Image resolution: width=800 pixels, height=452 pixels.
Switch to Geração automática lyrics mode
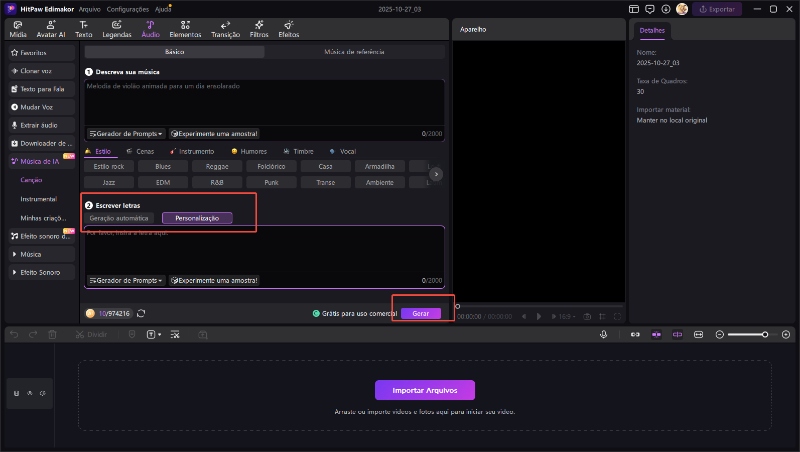coord(119,218)
